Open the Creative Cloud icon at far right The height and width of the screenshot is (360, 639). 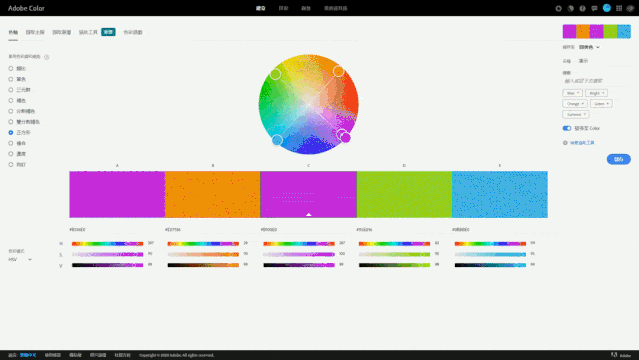coord(630,8)
